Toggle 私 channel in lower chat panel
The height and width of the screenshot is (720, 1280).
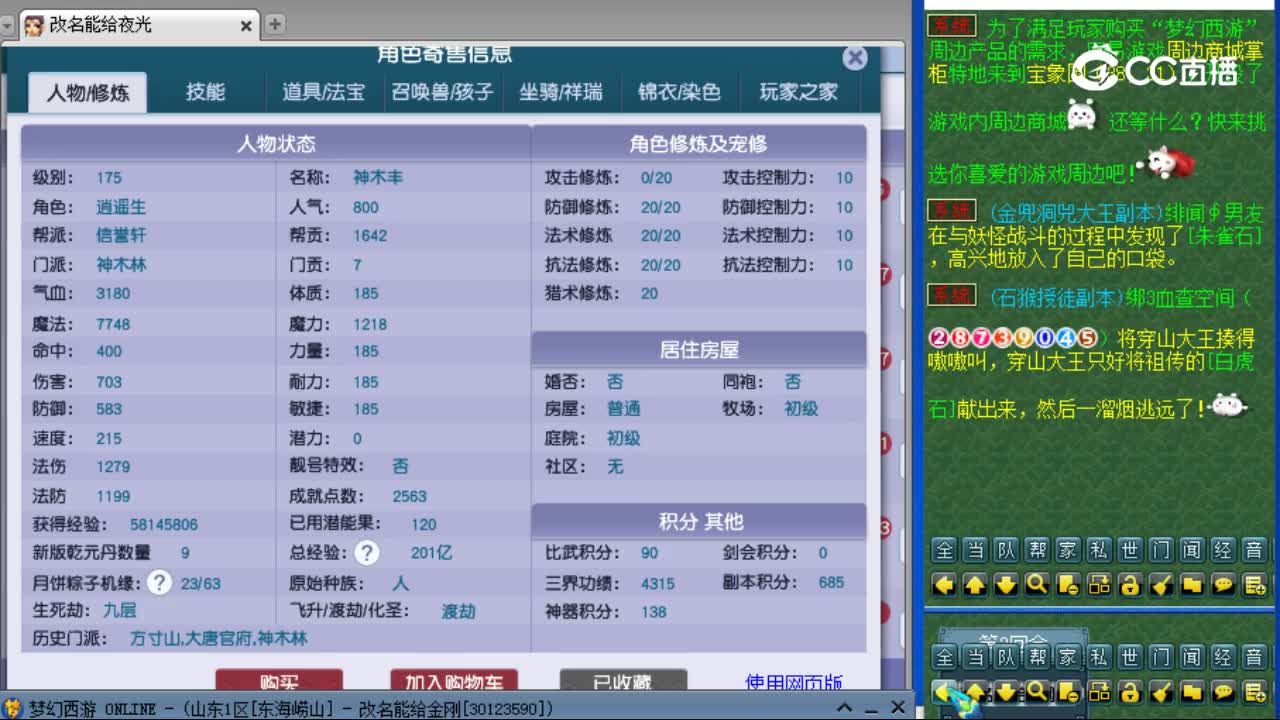(1099, 657)
